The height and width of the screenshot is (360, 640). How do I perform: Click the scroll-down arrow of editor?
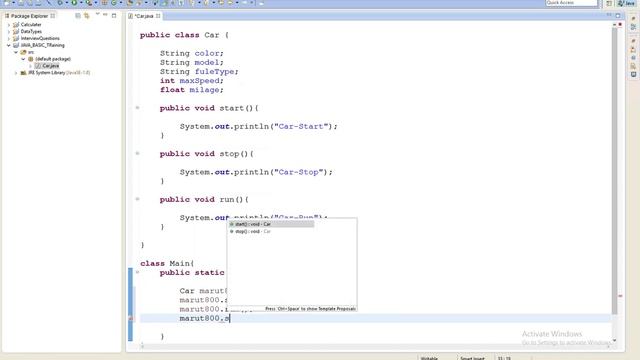point(614,340)
